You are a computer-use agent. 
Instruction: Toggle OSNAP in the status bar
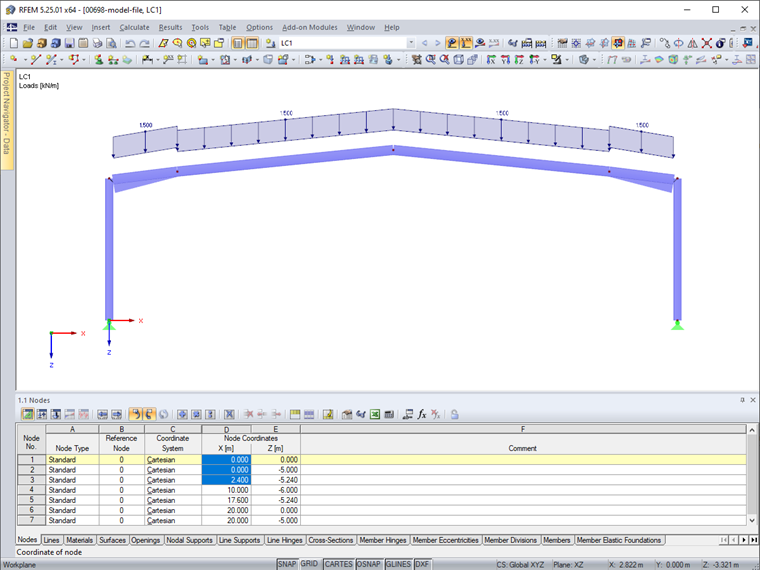pos(369,564)
